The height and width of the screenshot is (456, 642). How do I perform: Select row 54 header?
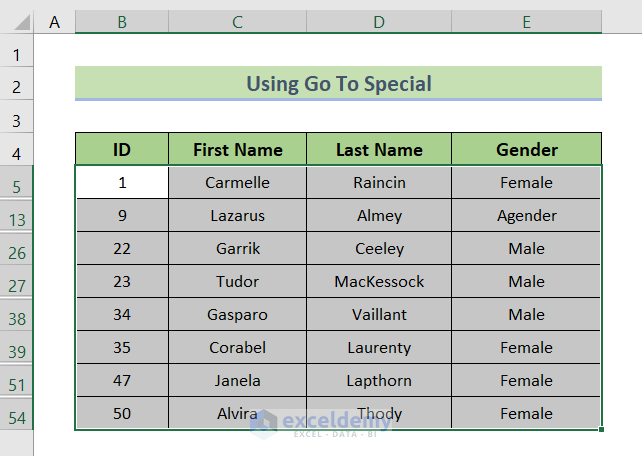click(17, 418)
